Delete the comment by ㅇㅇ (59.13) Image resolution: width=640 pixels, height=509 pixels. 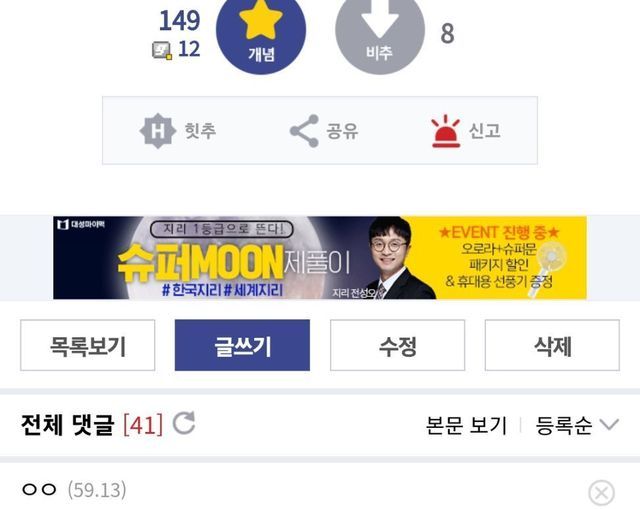(x=601, y=493)
